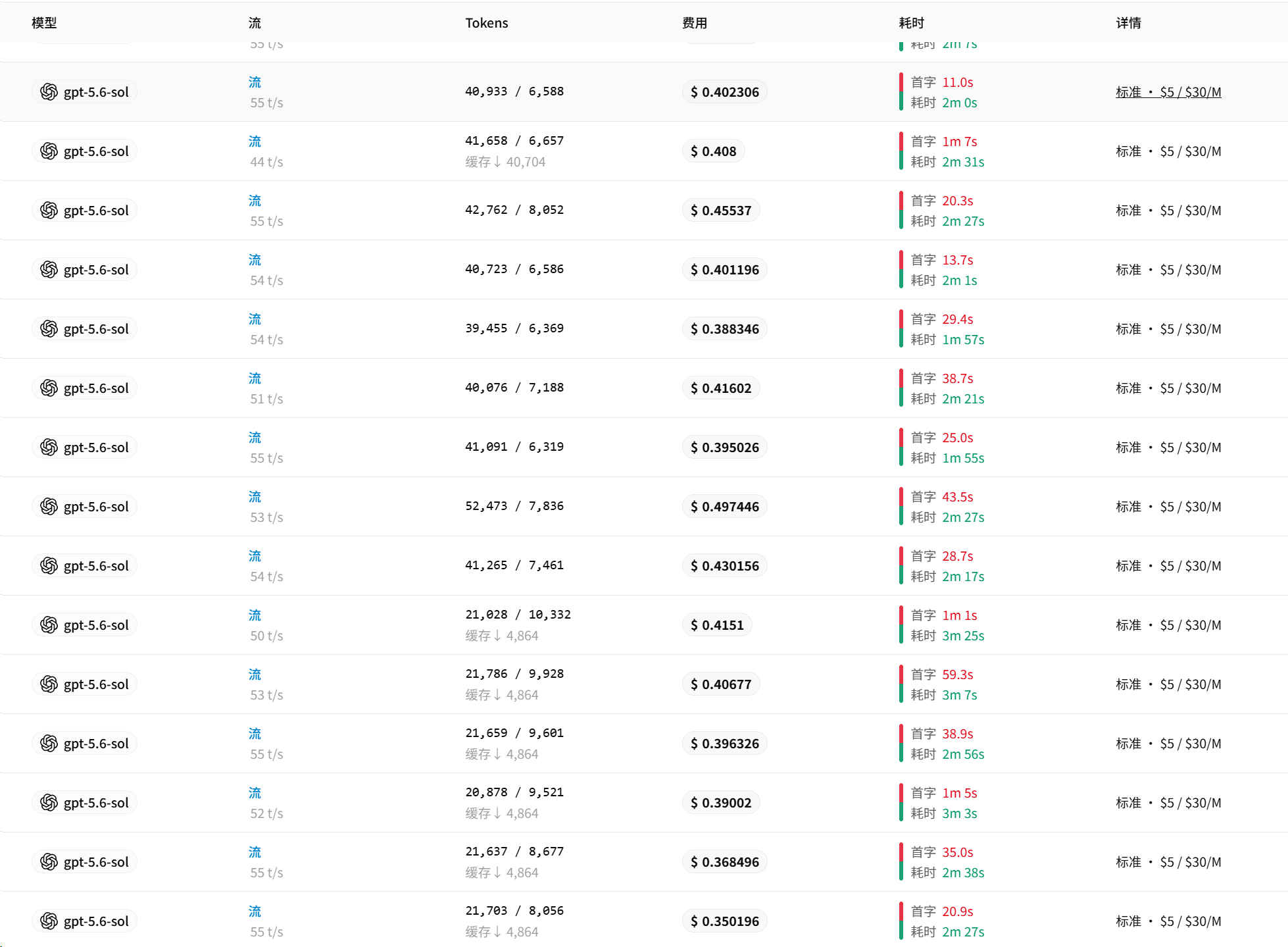
Task: Click the OpenAI logo in the $0.408 row
Action: pyautogui.click(x=49, y=151)
